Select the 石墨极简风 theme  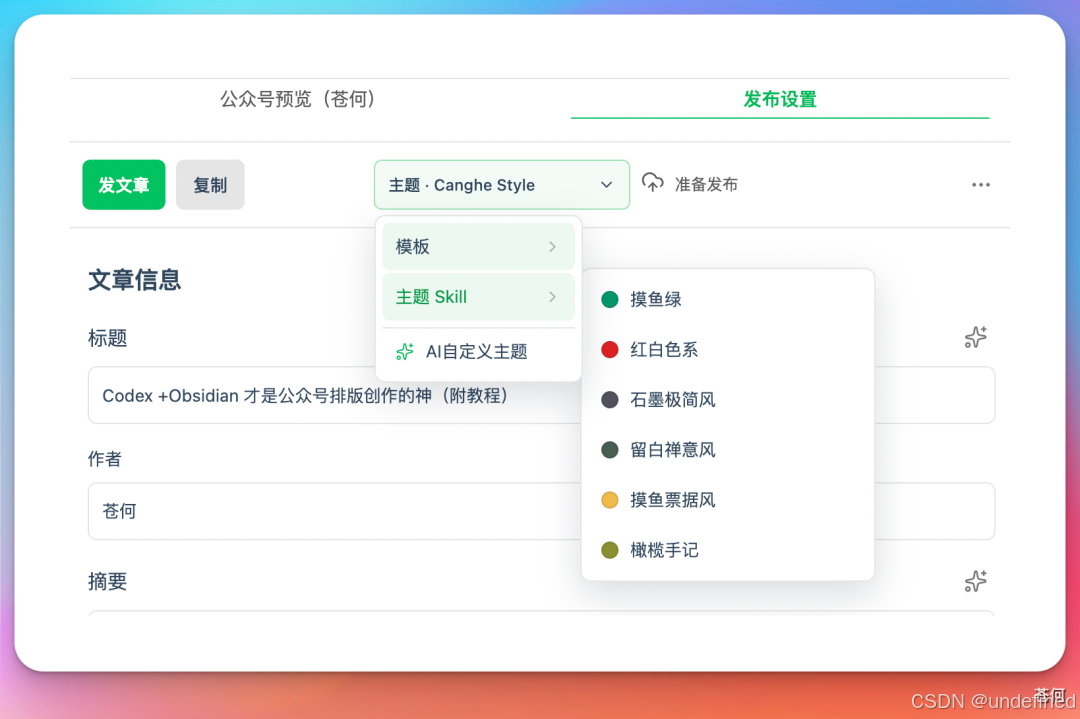(727, 399)
